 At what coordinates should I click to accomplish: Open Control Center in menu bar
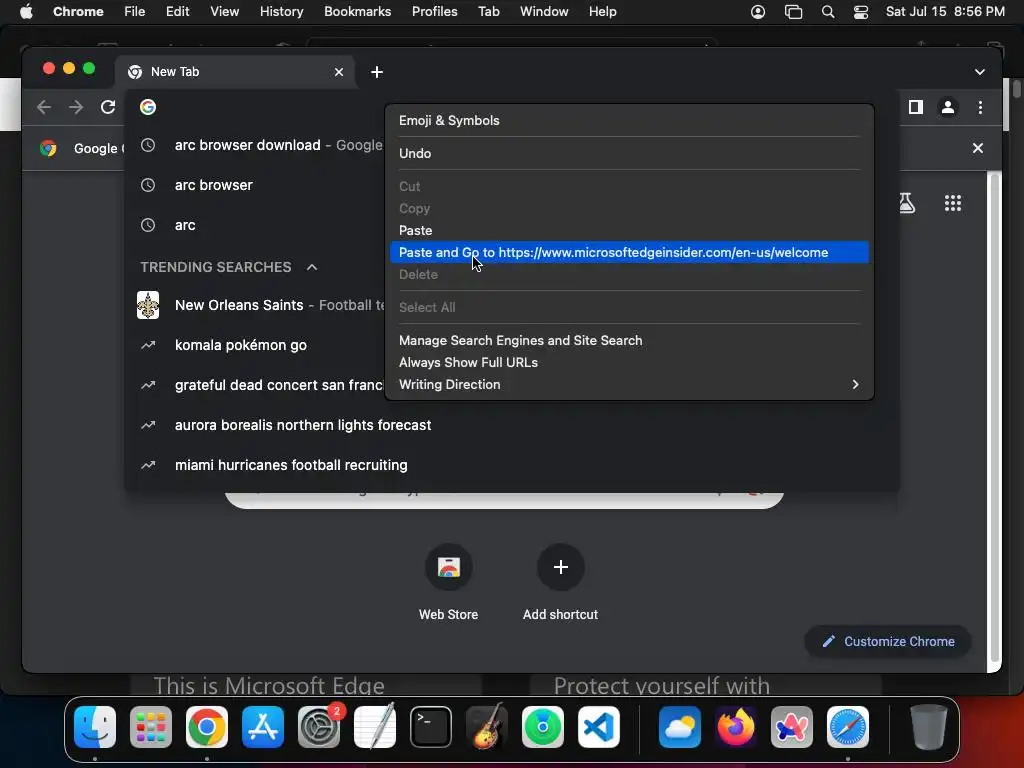pyautogui.click(x=861, y=12)
